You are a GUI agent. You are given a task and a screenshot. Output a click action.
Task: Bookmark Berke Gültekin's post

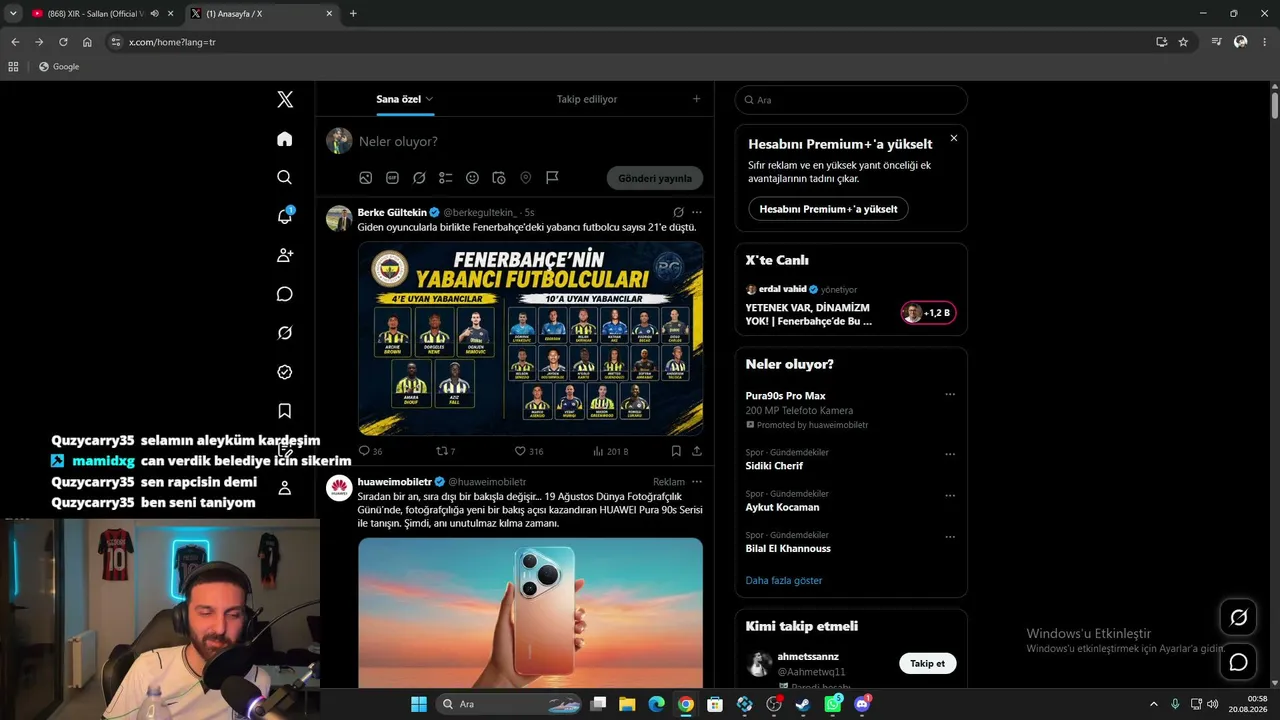(x=676, y=451)
